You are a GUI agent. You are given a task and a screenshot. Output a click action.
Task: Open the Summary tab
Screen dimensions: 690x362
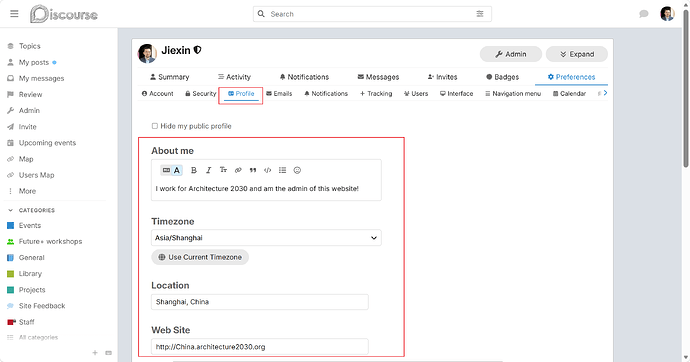pos(169,77)
